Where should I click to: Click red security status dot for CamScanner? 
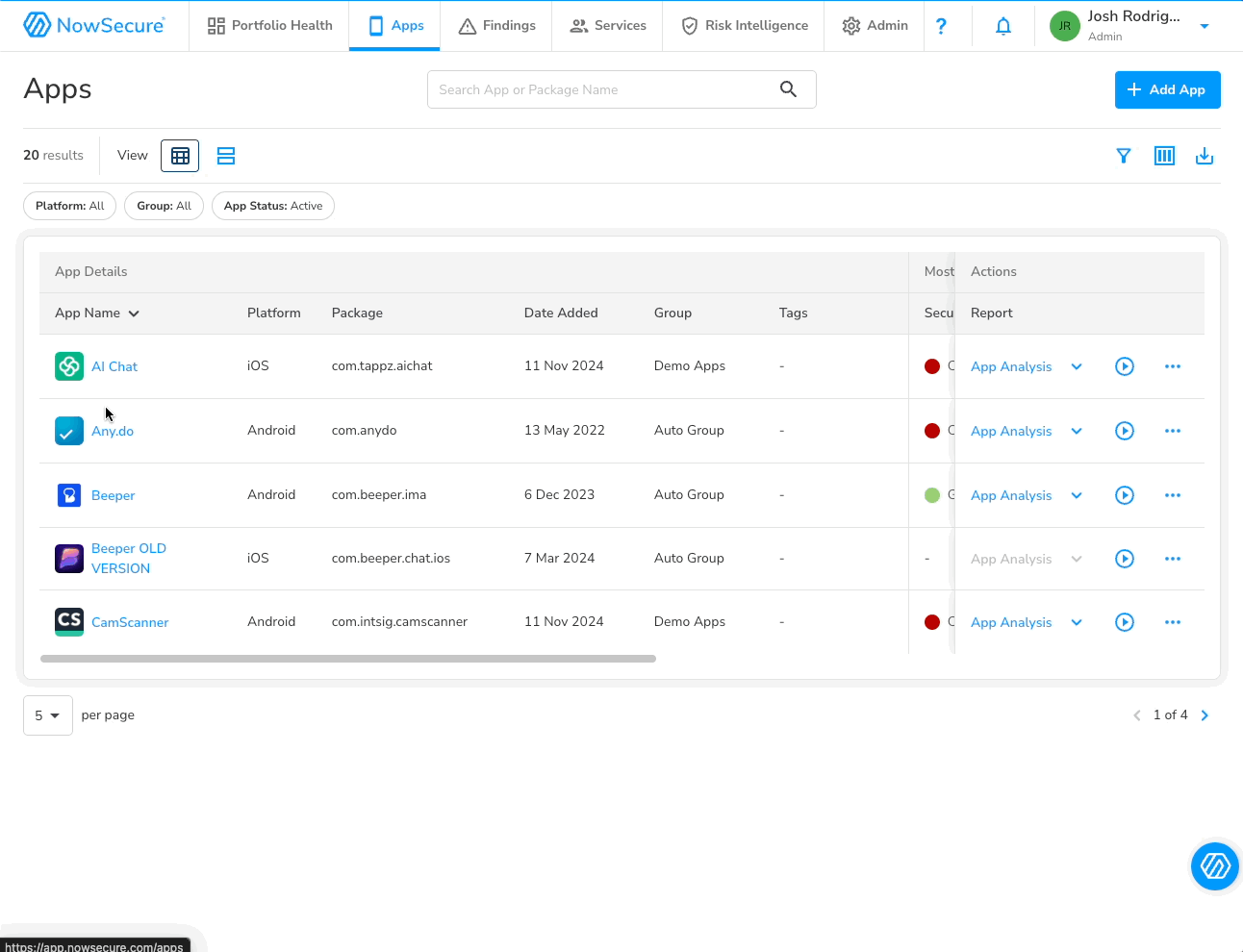coord(932,622)
